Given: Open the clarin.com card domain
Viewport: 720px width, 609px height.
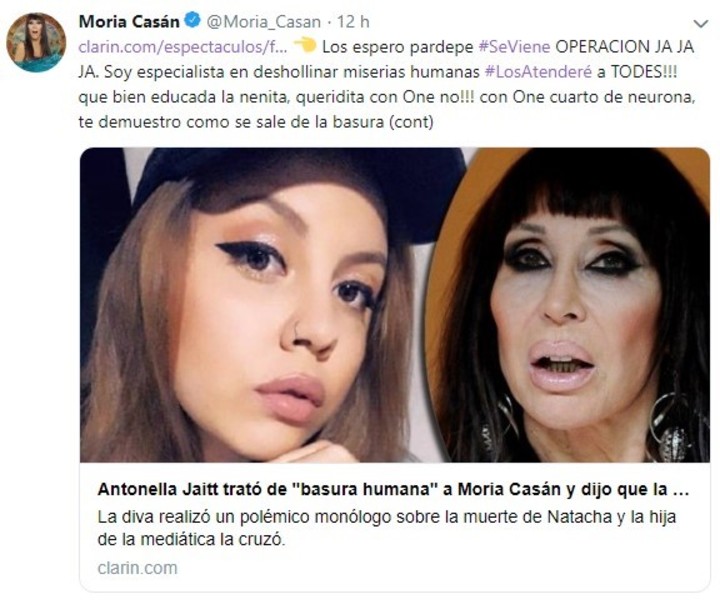Looking at the screenshot, I should coord(137,568).
